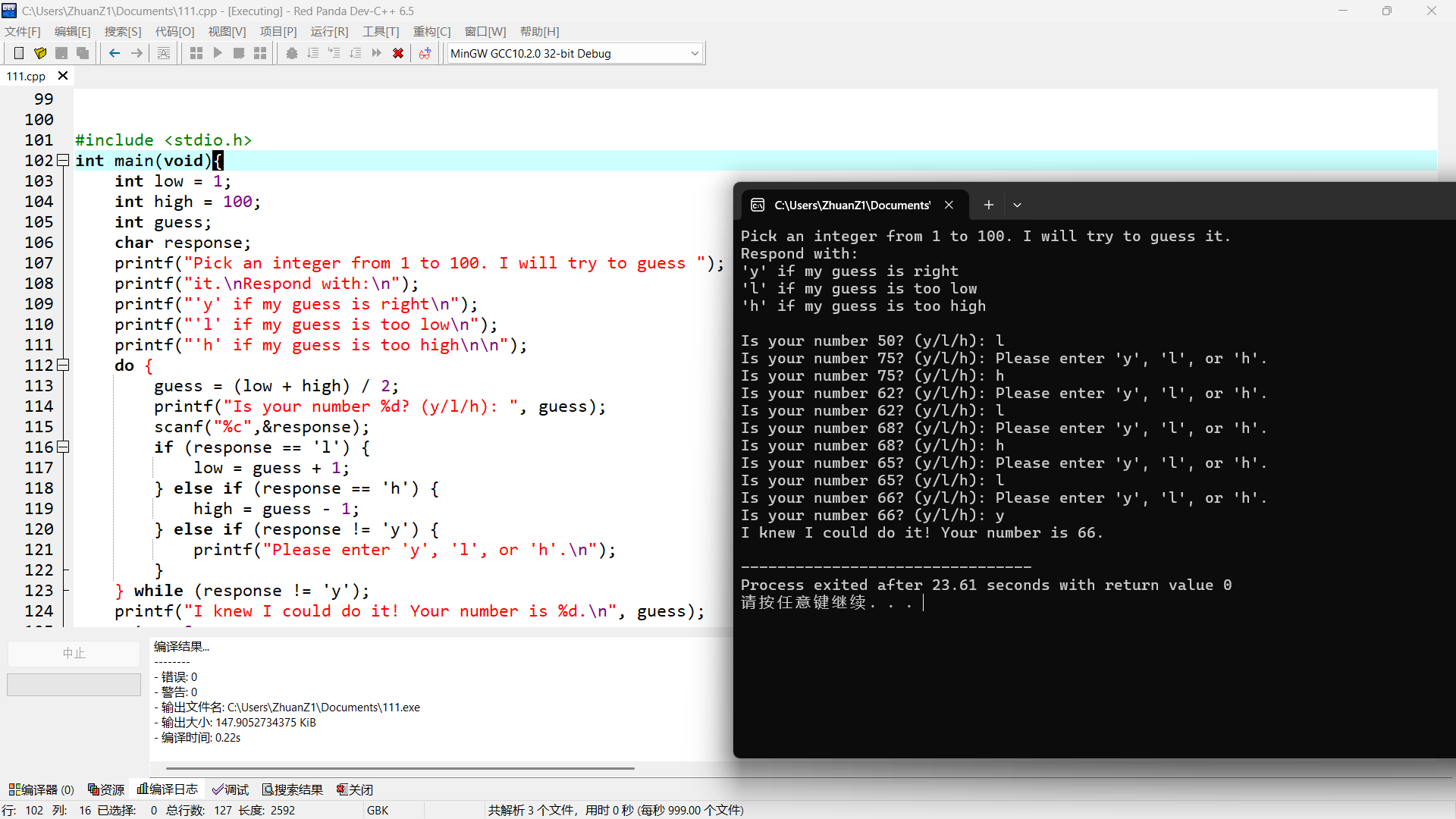Click the debug bug icon

click(291, 53)
